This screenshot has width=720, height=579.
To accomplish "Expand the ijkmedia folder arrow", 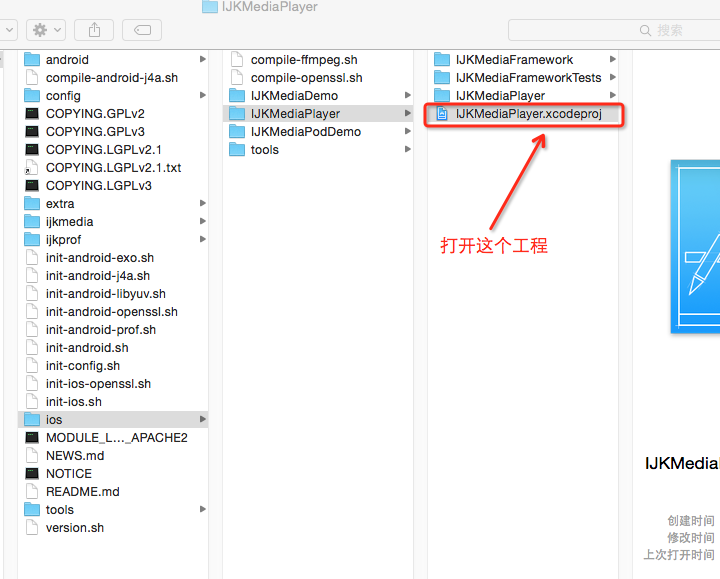I will tap(202, 221).
